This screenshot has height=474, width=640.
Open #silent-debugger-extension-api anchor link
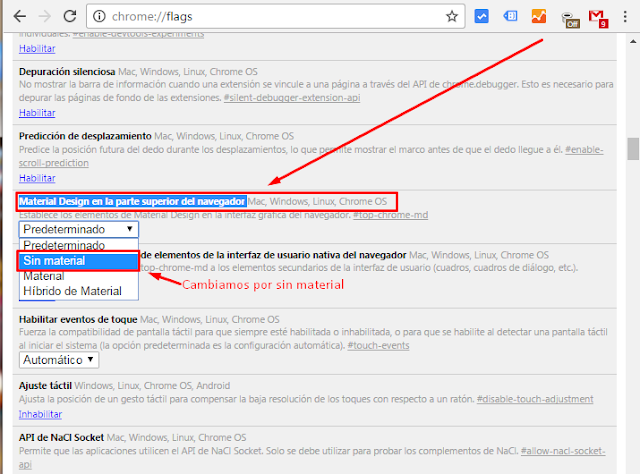292,98
